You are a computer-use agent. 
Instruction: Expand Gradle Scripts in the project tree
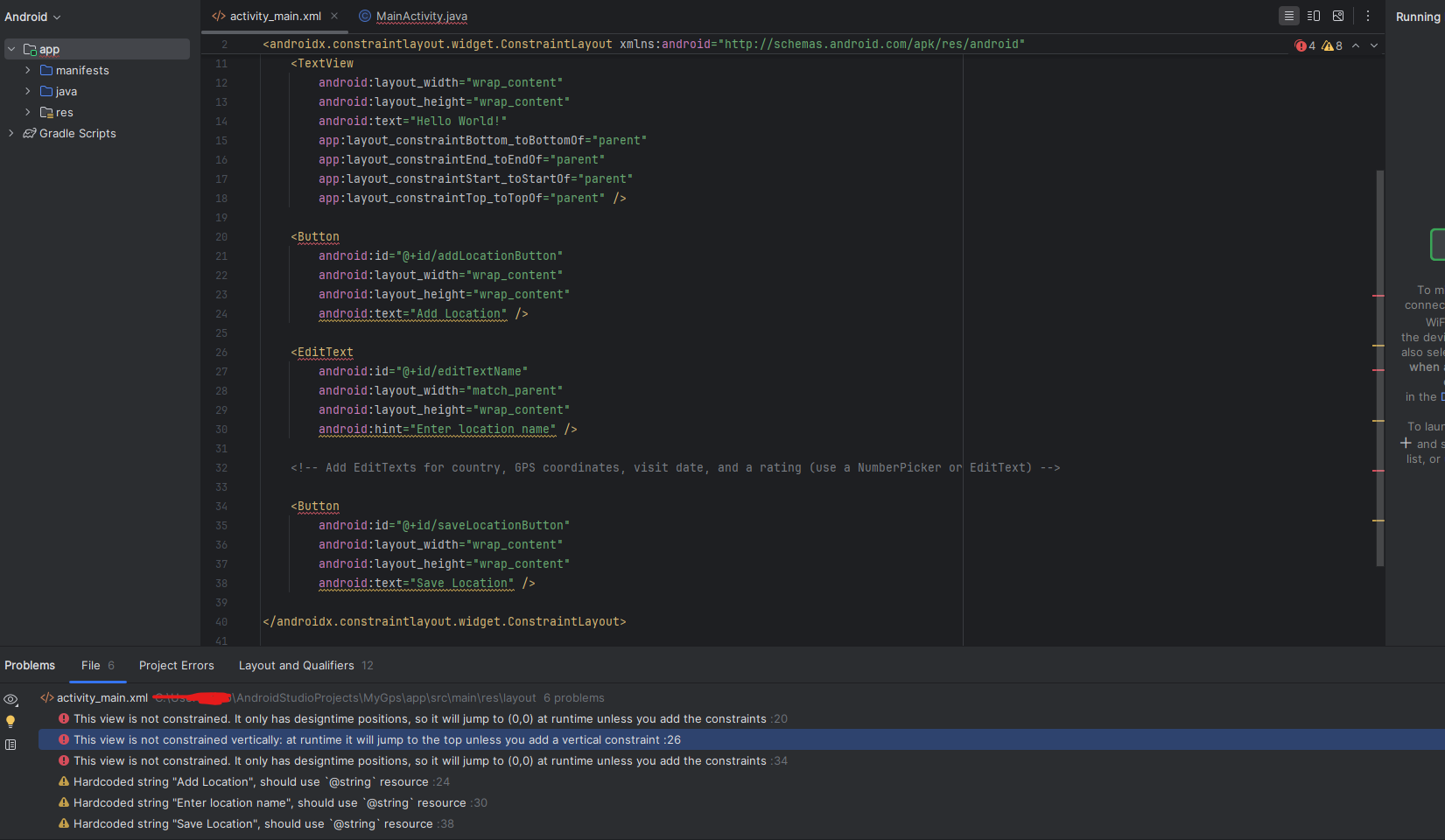tap(11, 133)
